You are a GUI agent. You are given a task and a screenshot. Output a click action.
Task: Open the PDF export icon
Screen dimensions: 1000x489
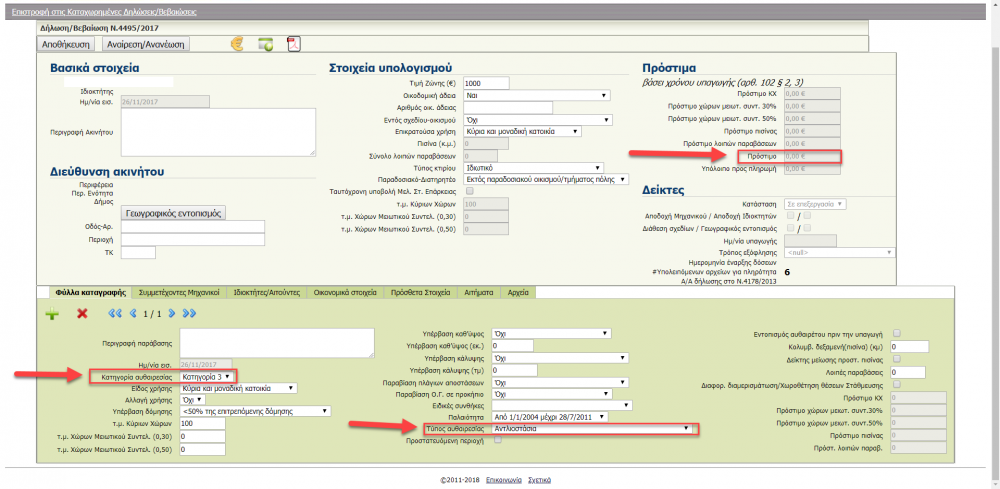pyautogui.click(x=294, y=44)
